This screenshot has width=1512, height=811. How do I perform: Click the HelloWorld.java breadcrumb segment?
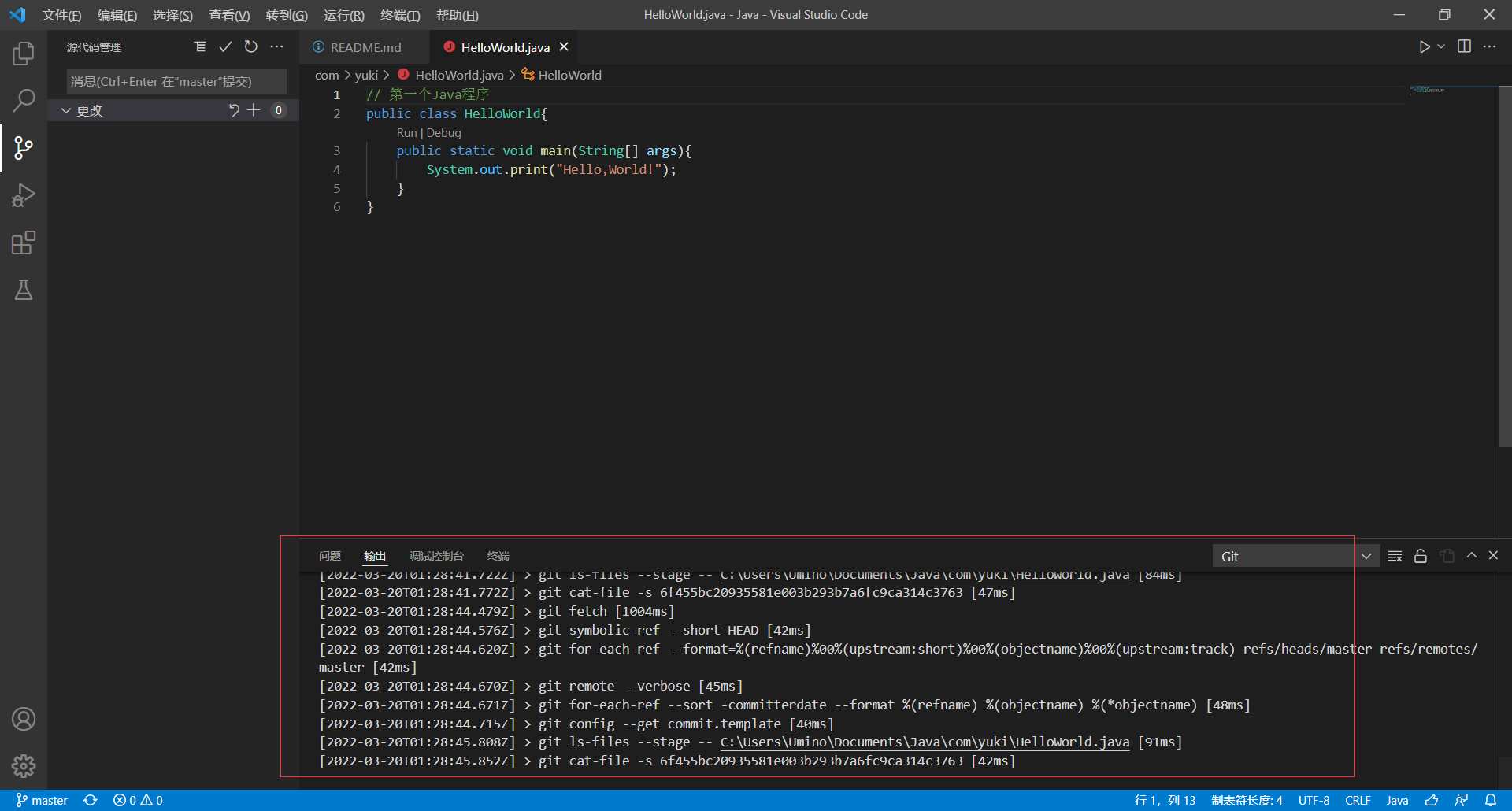coord(450,75)
